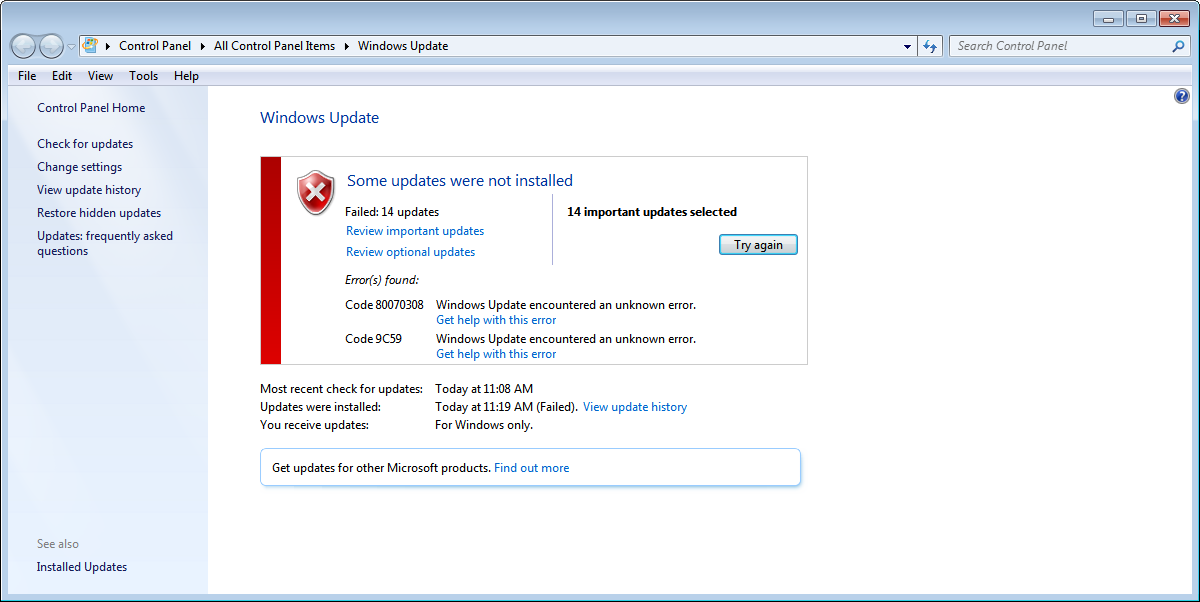The height and width of the screenshot is (602, 1200).
Task: Open the blue help question mark icon
Action: (x=1182, y=96)
